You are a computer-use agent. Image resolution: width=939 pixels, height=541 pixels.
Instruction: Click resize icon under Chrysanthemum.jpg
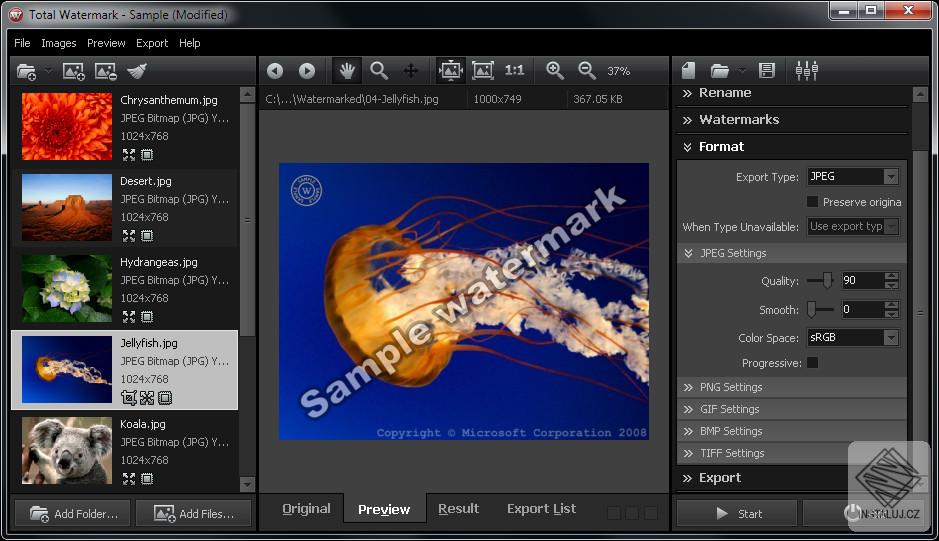click(129, 155)
